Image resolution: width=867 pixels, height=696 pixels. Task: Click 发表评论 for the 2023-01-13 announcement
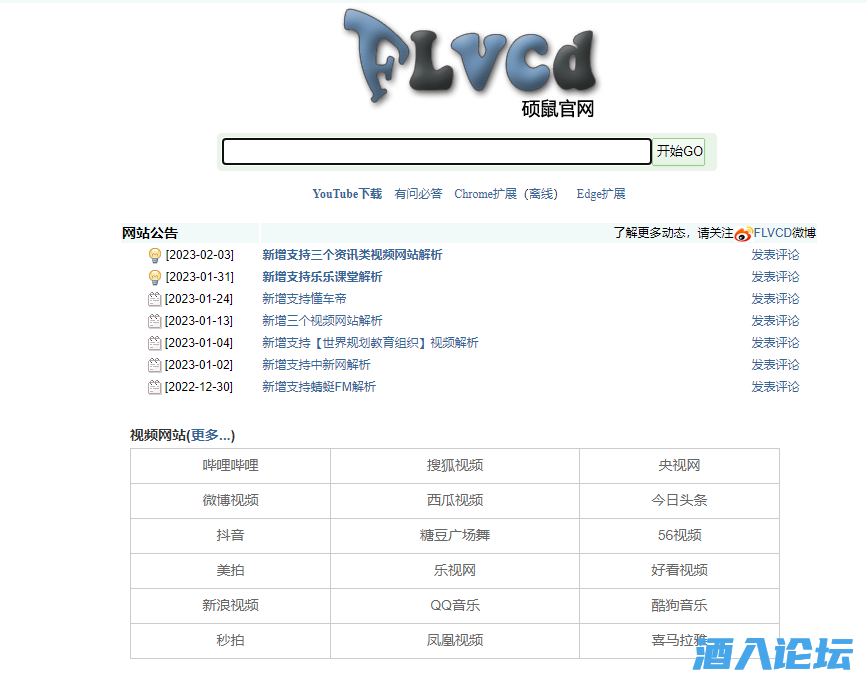(x=775, y=321)
